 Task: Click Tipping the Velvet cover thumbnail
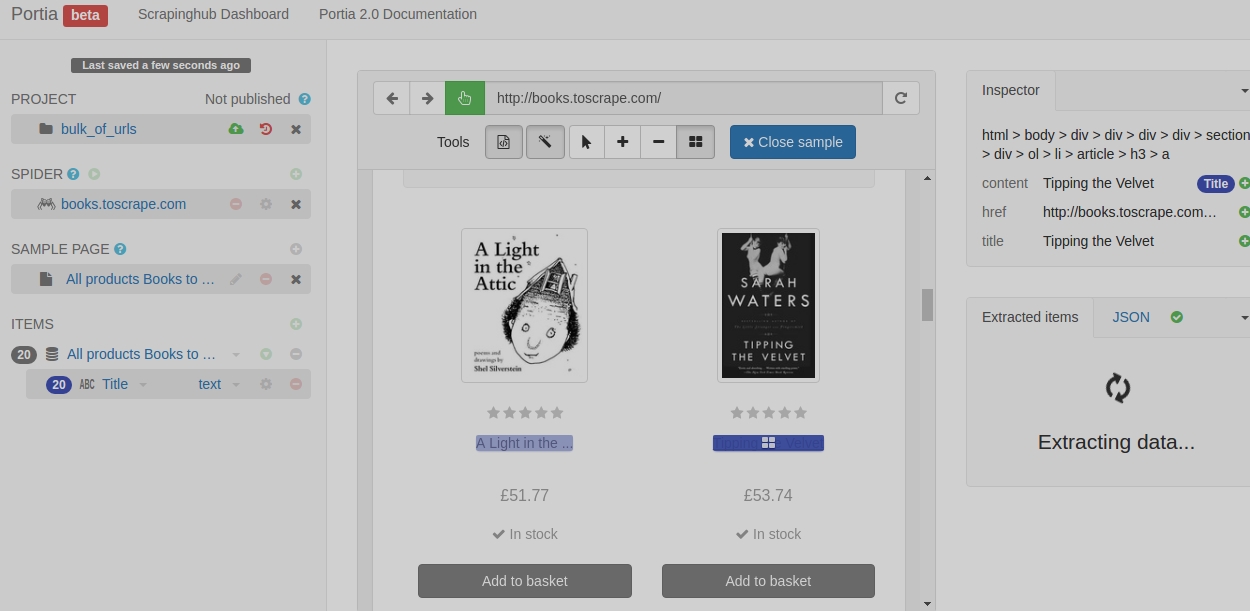[x=768, y=305]
